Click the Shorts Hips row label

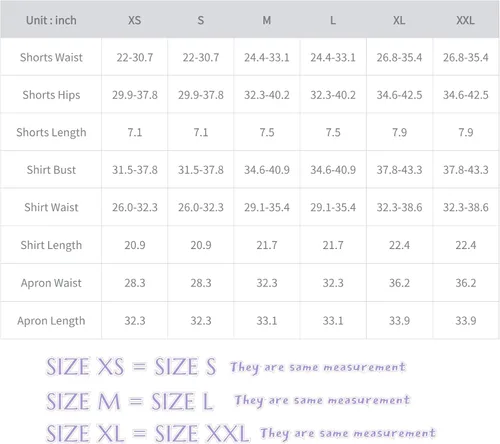click(x=51, y=95)
